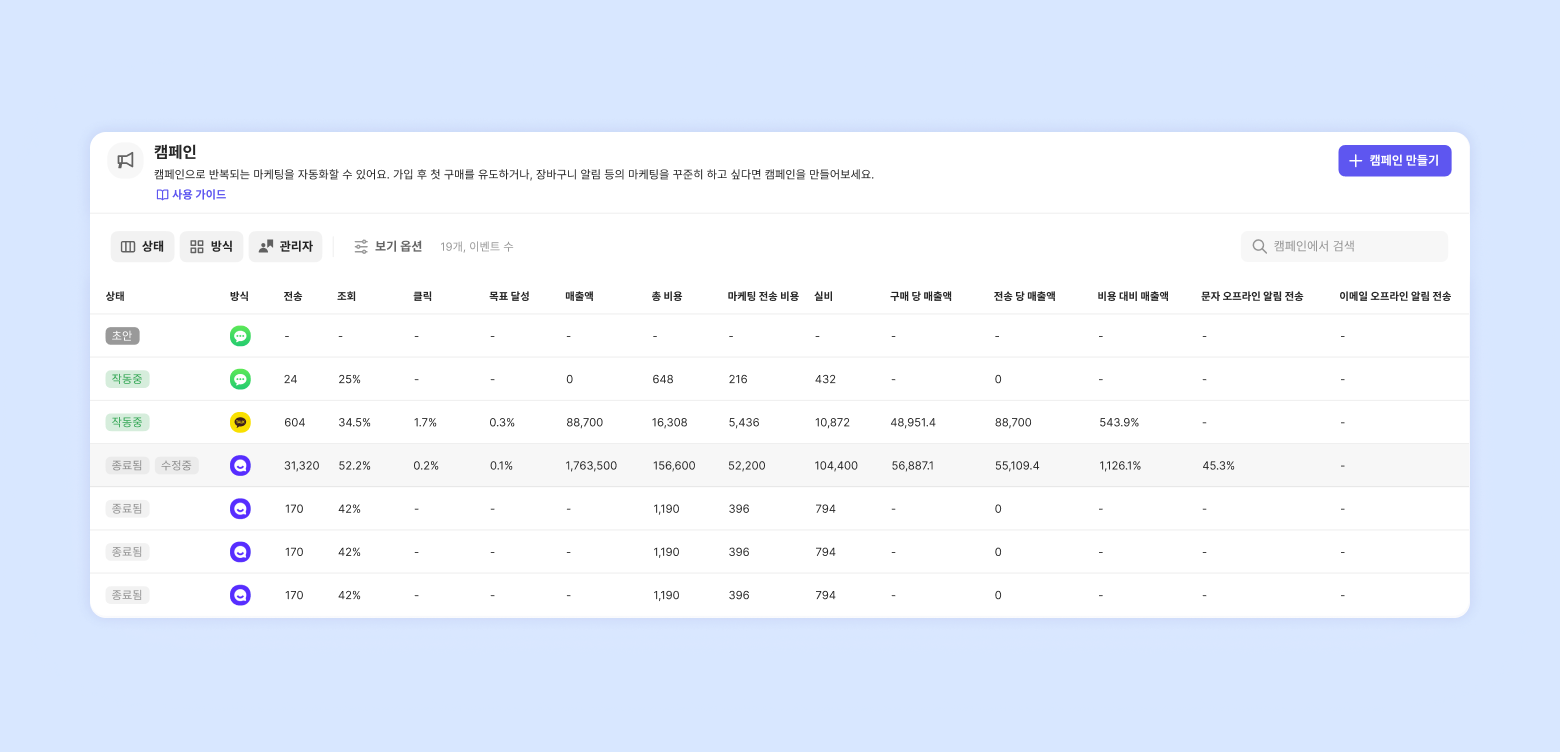1560x752 pixels.
Task: Click yellow KakaoTalk icon in 604 row
Action: (240, 422)
